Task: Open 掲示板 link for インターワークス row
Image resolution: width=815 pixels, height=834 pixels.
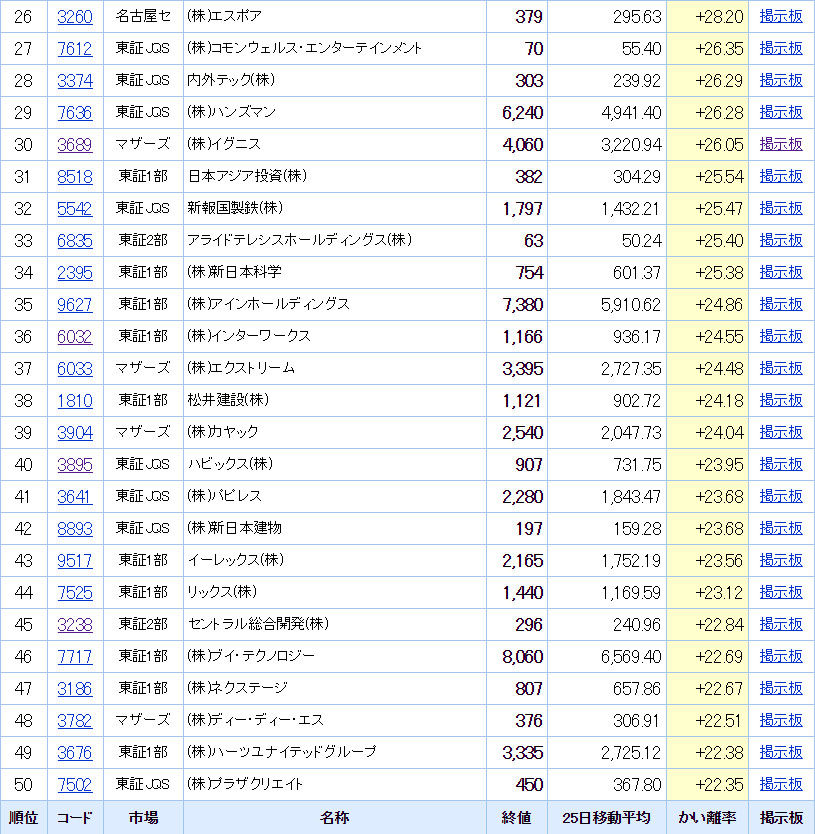Action: (781, 336)
